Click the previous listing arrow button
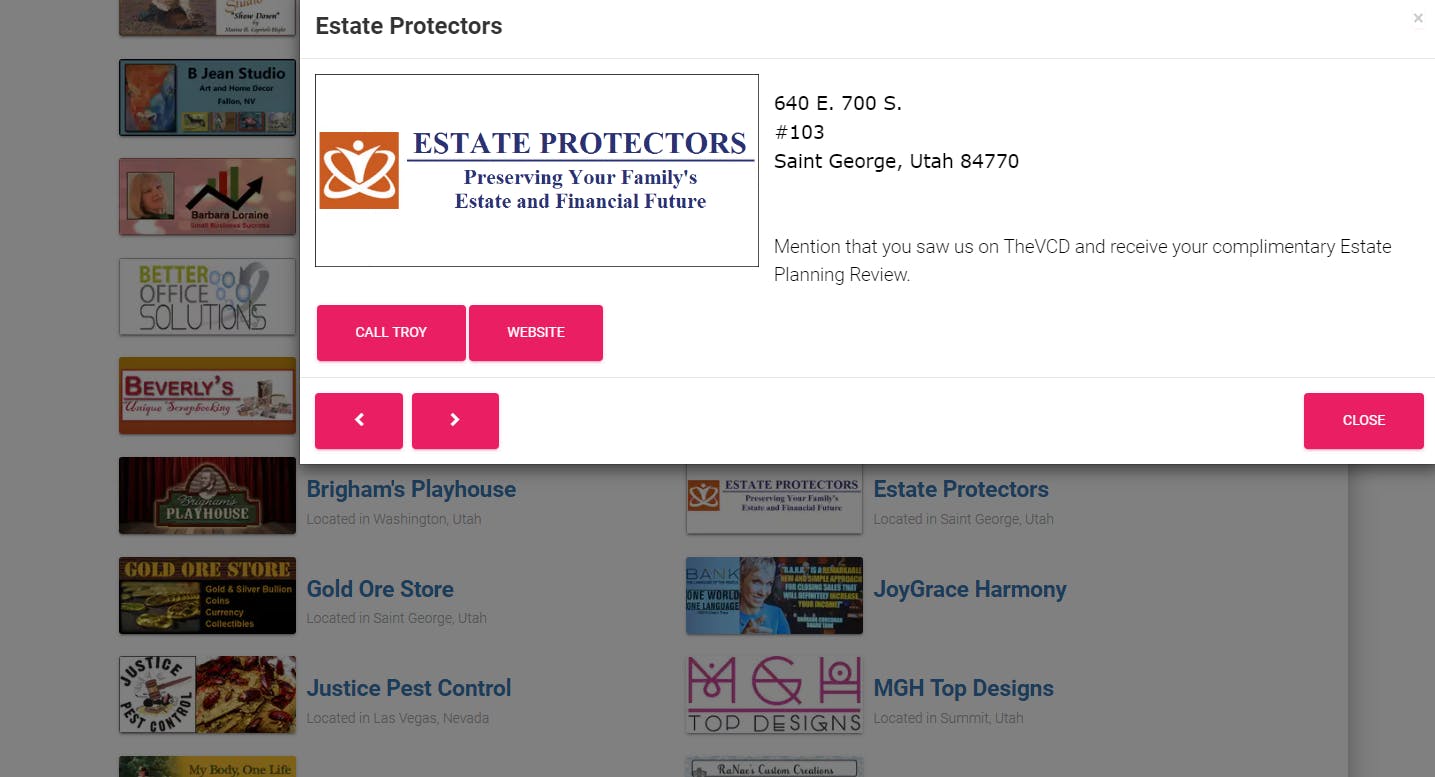This screenshot has width=1435, height=777. [x=359, y=421]
